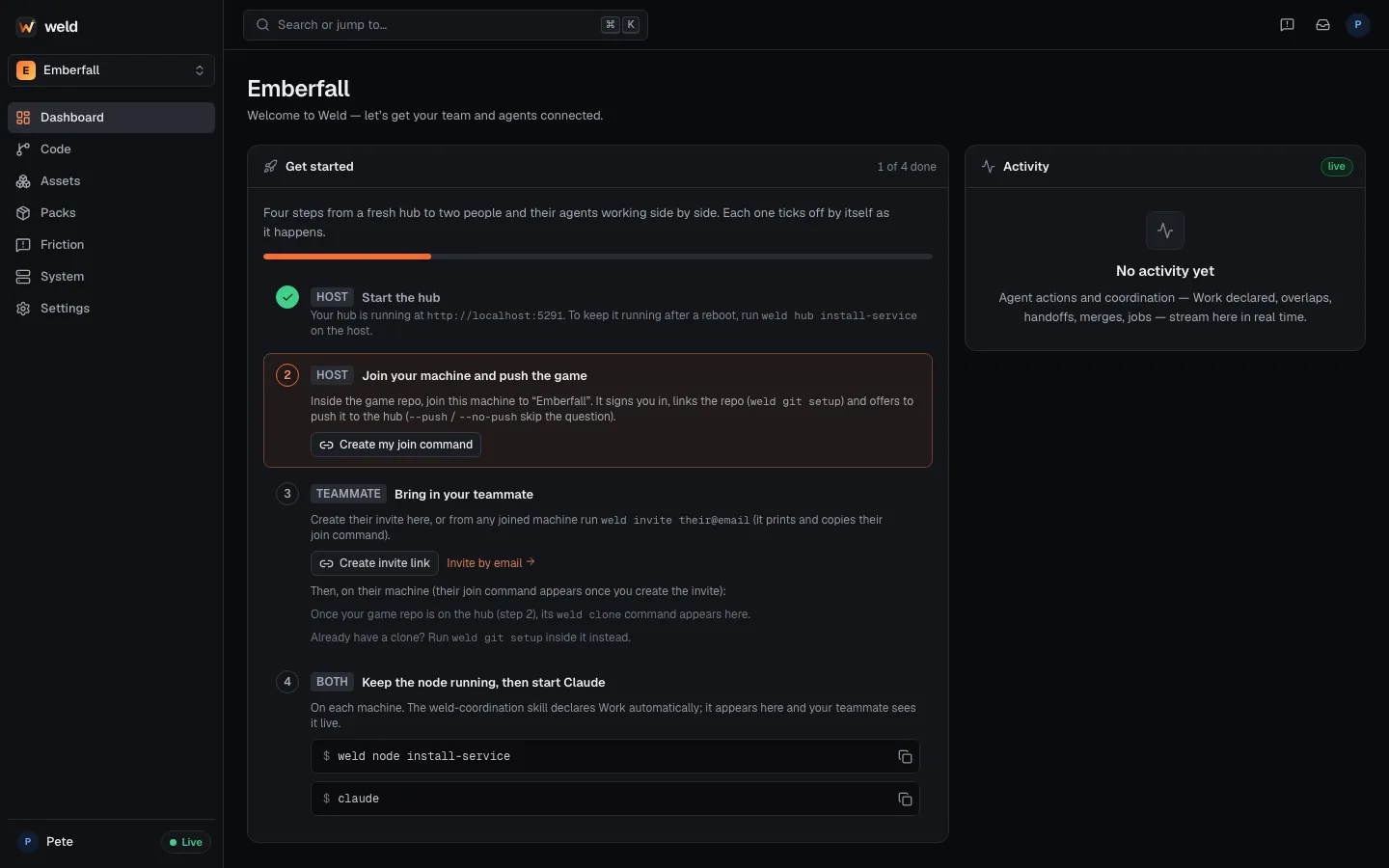This screenshot has width=1389, height=868.
Task: Click the green checkmark for Start the hub
Action: tap(287, 297)
